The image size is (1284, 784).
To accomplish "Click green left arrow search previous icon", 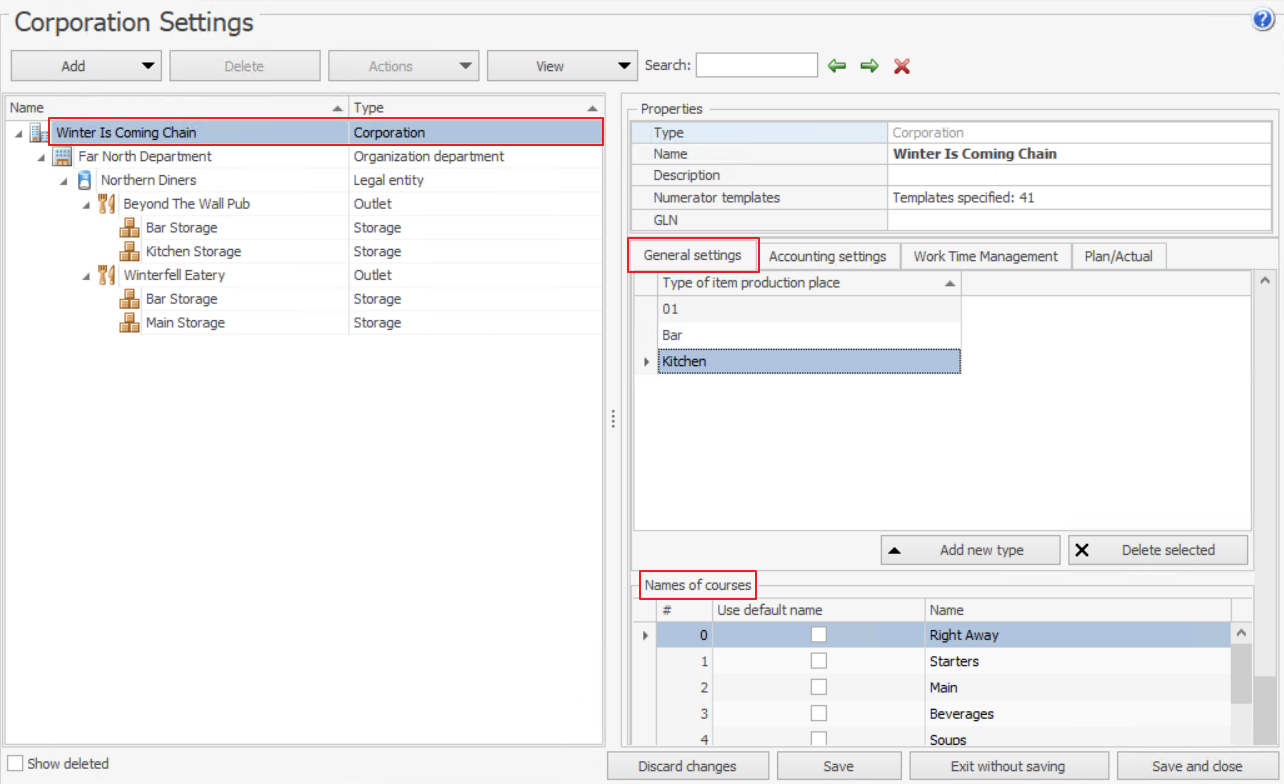I will 837,66.
